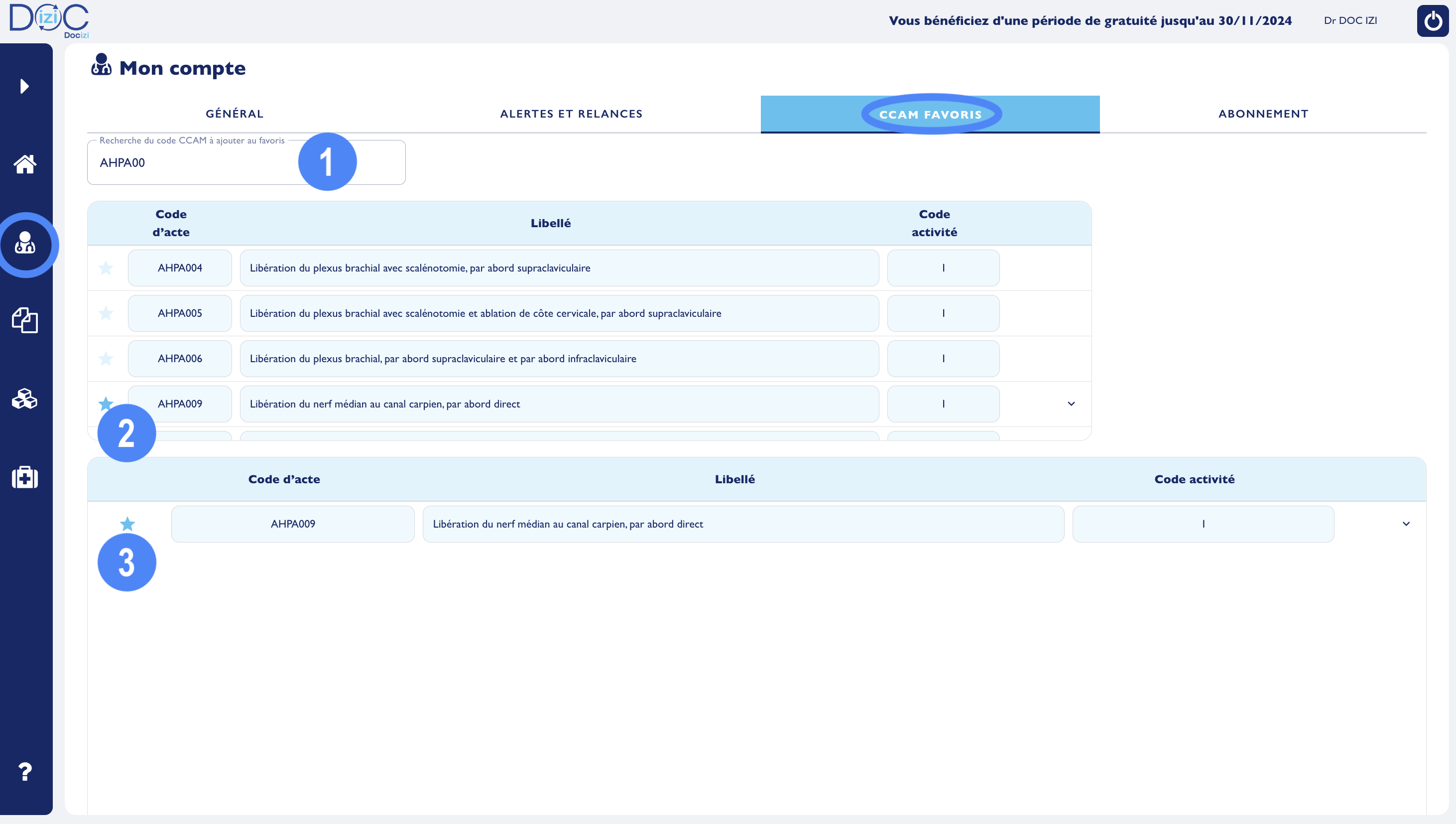This screenshot has width=1456, height=824.
Task: Click the AHPA009 code cell in favorites table
Action: click(293, 524)
